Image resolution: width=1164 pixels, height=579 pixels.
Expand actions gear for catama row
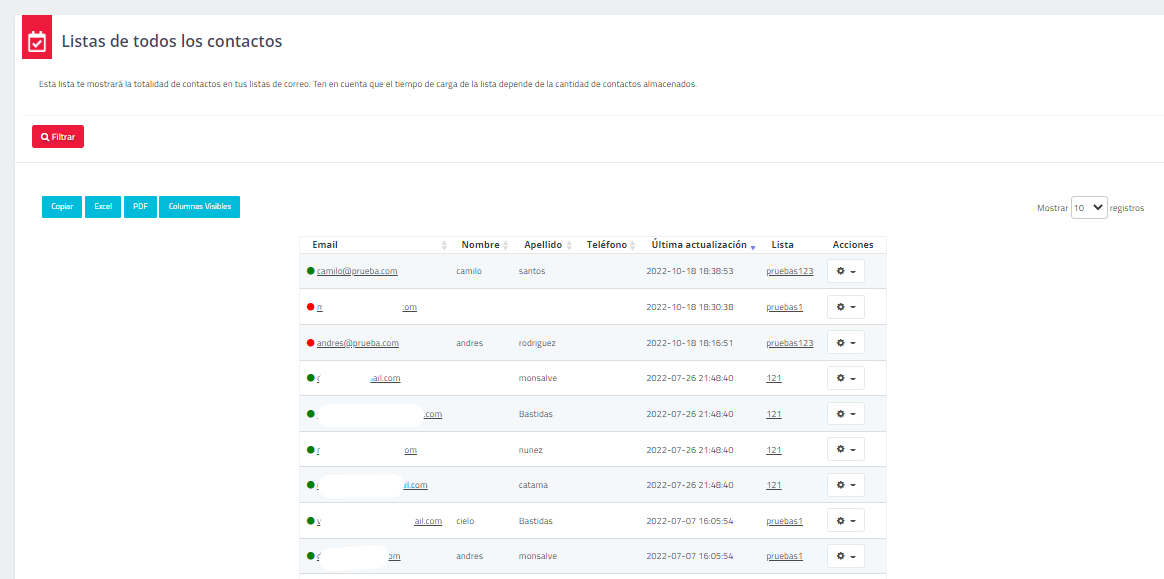845,485
